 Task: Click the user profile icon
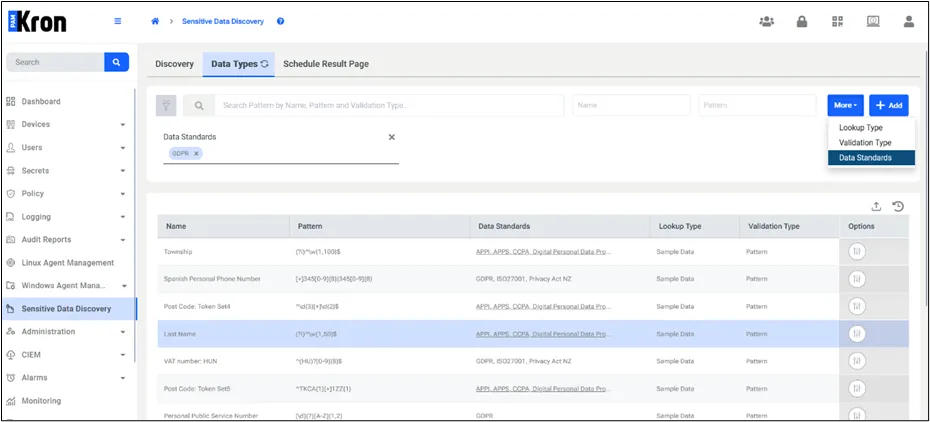[x=909, y=22]
